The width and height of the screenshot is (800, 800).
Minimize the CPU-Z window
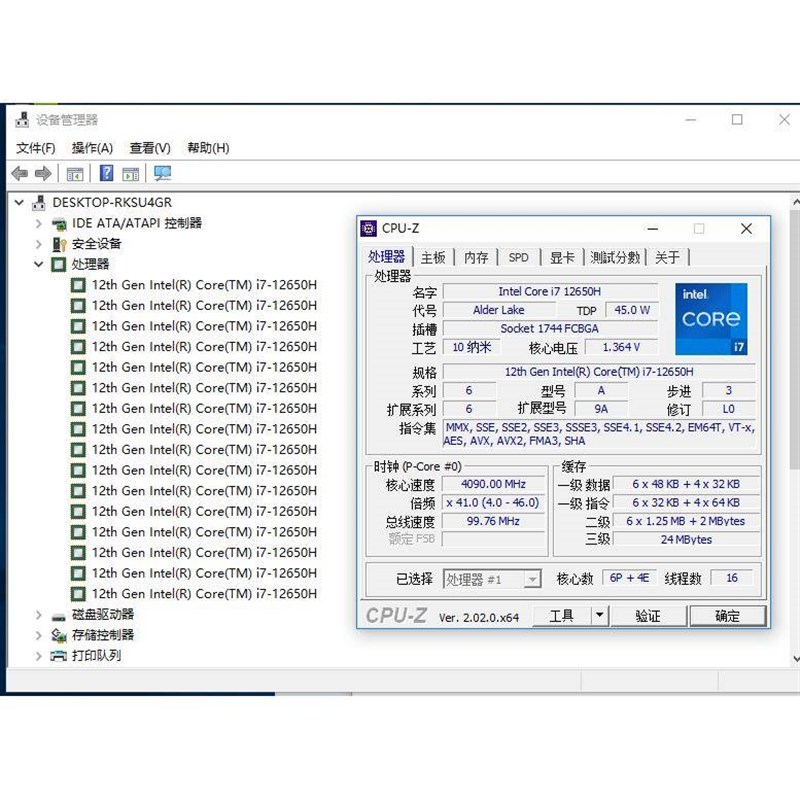(x=653, y=229)
